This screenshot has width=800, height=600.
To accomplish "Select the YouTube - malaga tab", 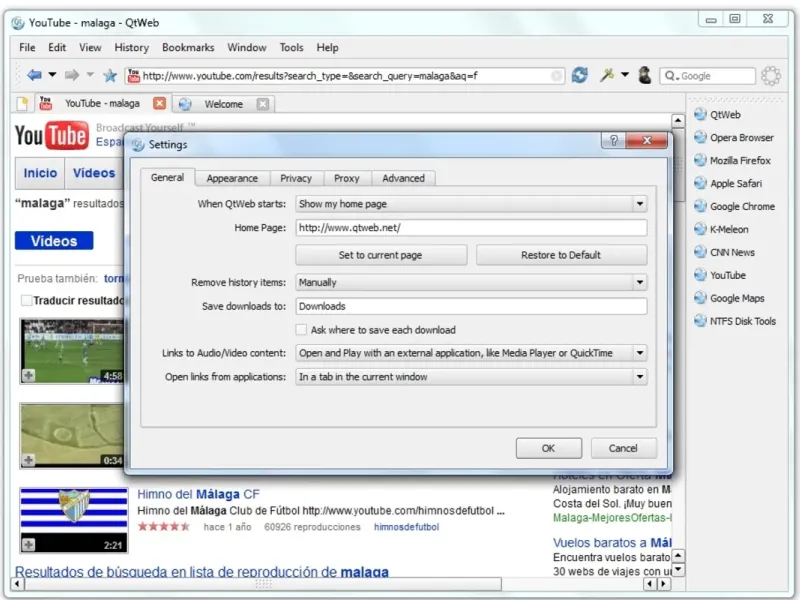I will tap(102, 104).
